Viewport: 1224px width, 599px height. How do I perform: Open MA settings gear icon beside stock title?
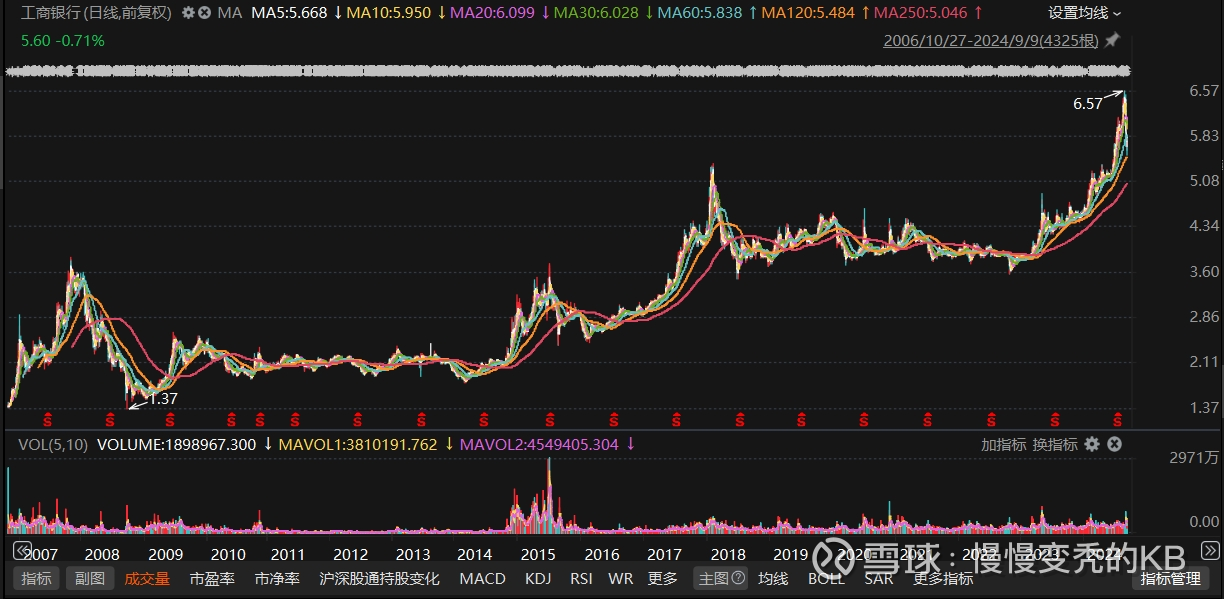[188, 13]
